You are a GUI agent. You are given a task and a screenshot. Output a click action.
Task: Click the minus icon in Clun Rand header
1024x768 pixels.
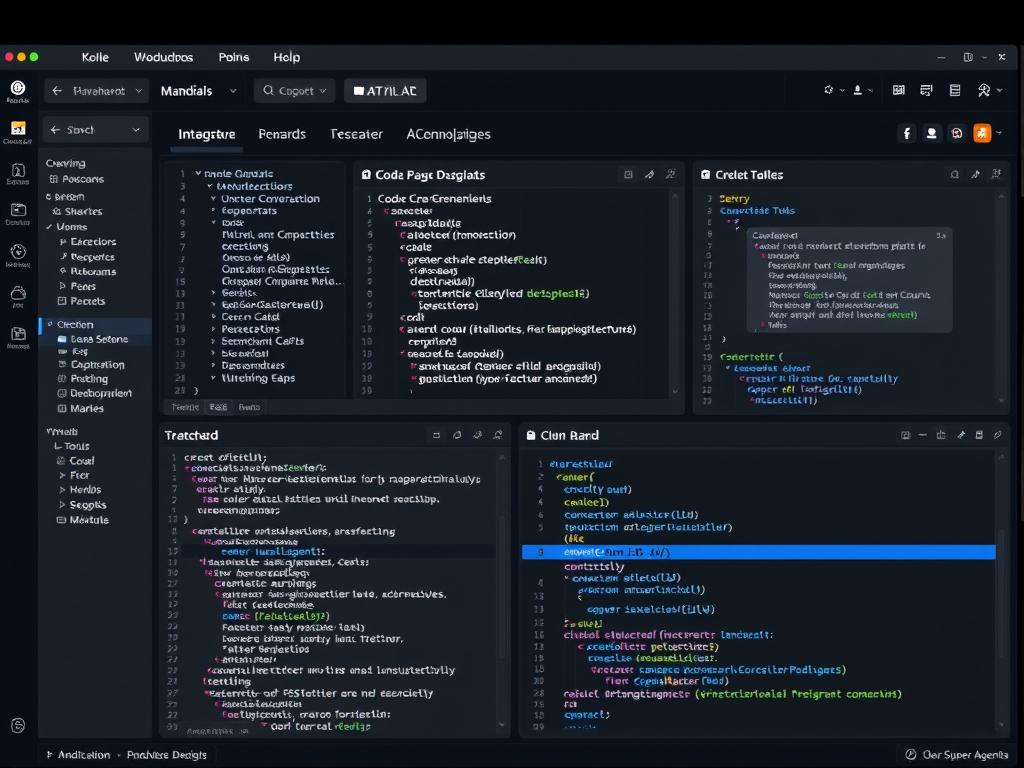pyautogui.click(x=922, y=435)
